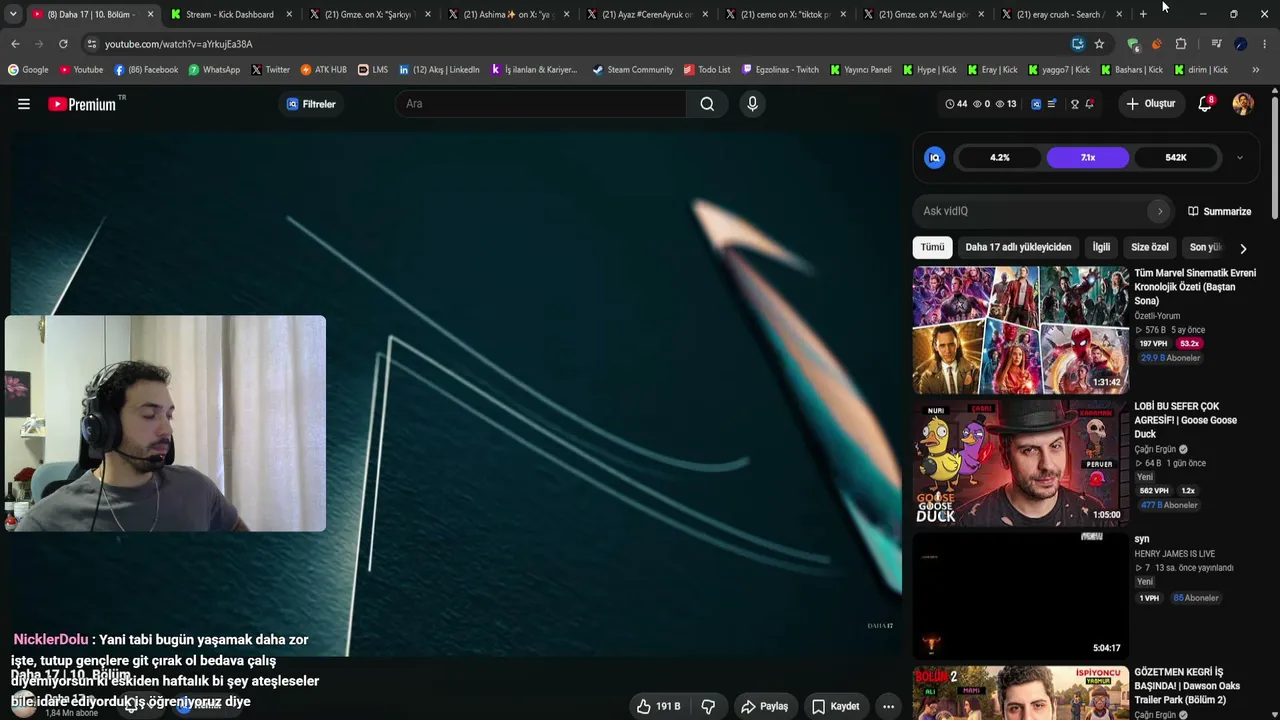
Task: Click the Kaydet save button
Action: (x=836, y=706)
